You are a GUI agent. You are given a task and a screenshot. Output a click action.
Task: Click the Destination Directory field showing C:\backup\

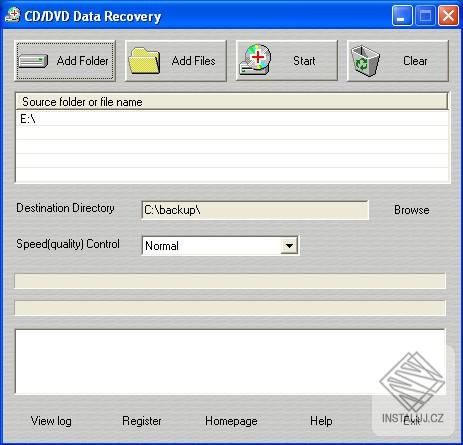pyautogui.click(x=255, y=210)
